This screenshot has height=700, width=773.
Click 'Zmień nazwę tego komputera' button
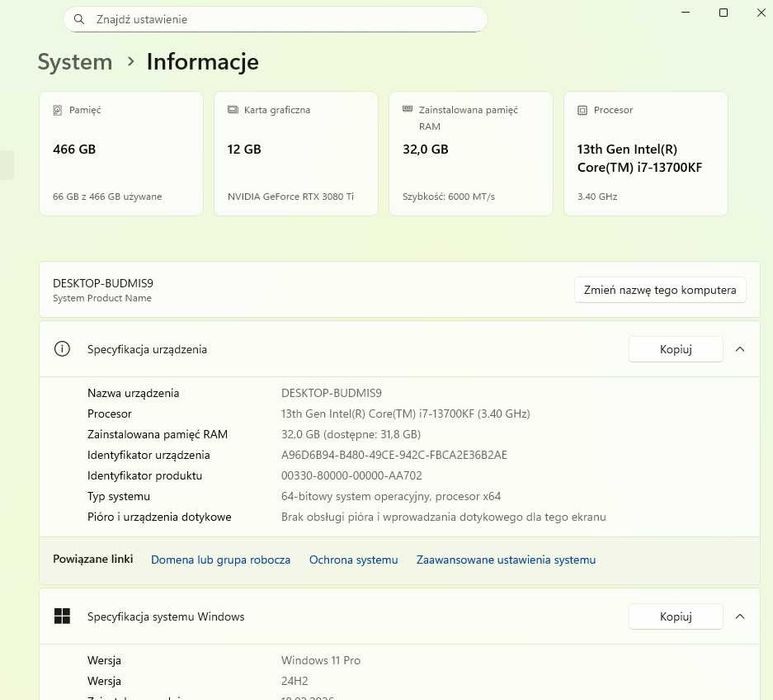[660, 290]
